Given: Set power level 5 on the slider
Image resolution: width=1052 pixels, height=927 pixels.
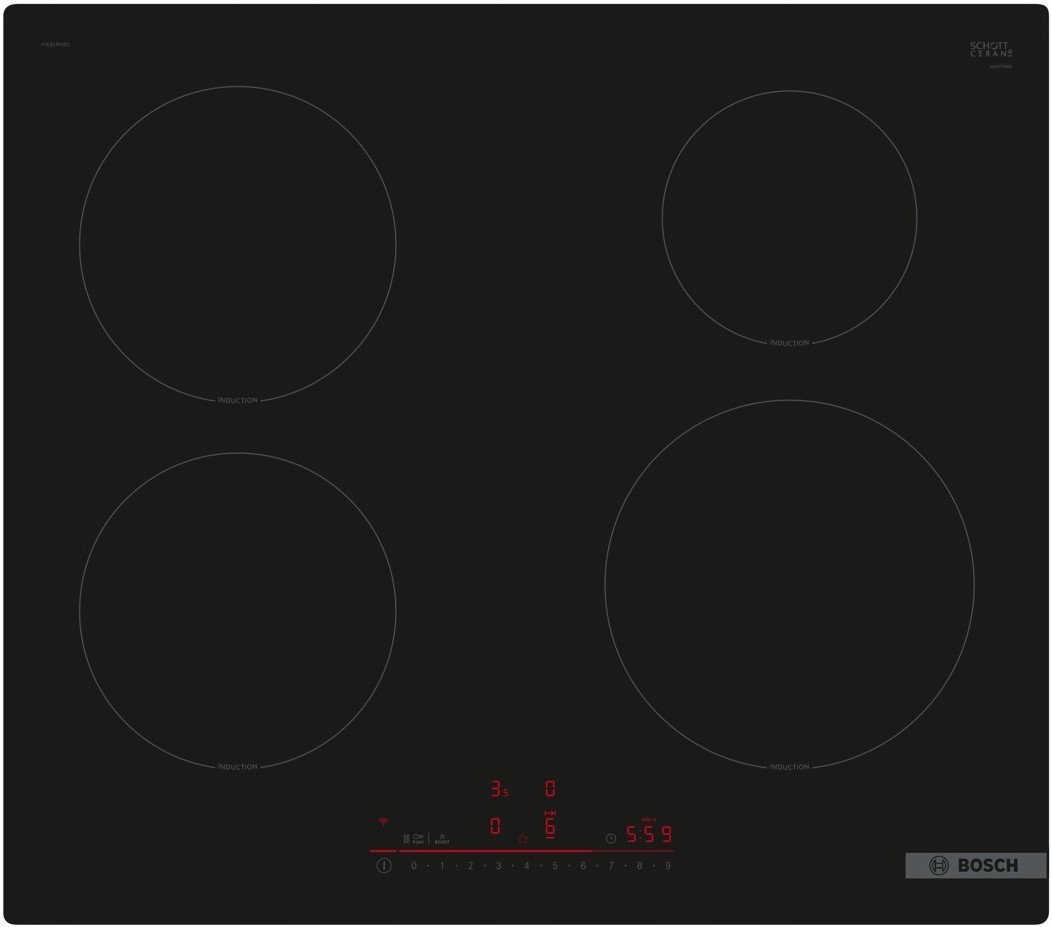Looking at the screenshot, I should click(x=554, y=865).
